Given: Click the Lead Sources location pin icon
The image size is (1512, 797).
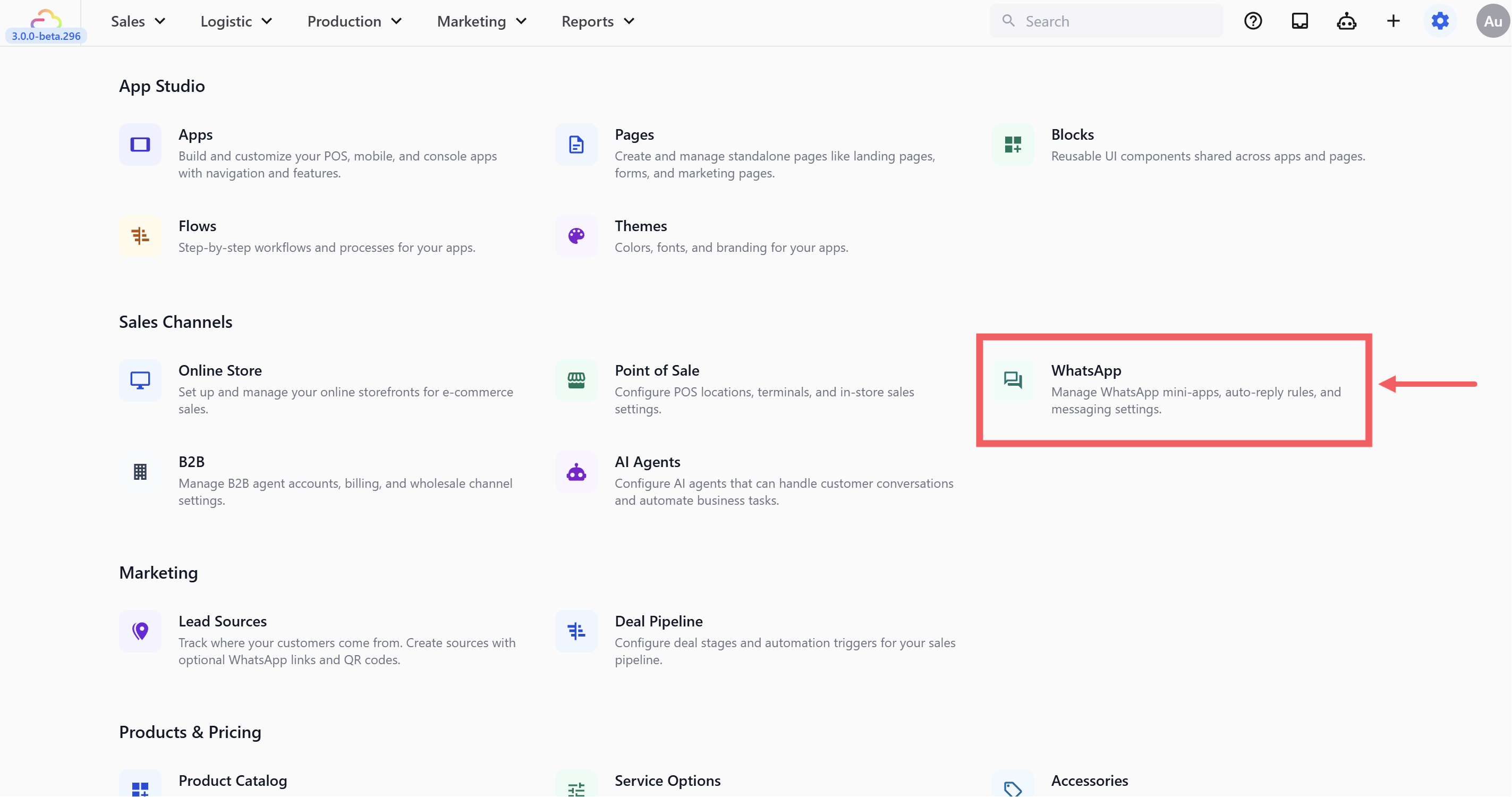Looking at the screenshot, I should pyautogui.click(x=140, y=631).
